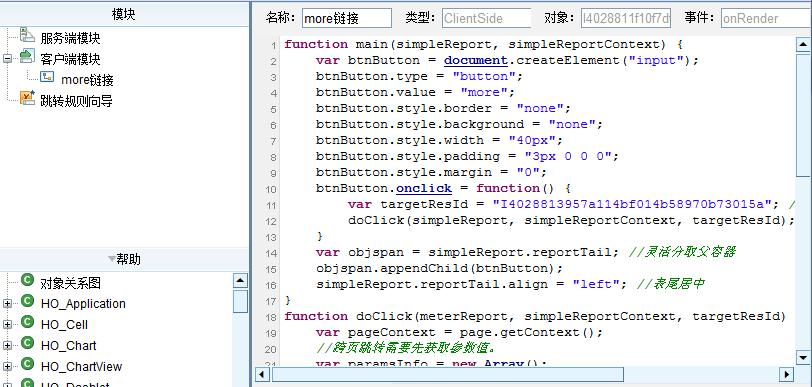The image size is (812, 387).
Task: Expand the HO_Cell node
Action: tap(7, 325)
